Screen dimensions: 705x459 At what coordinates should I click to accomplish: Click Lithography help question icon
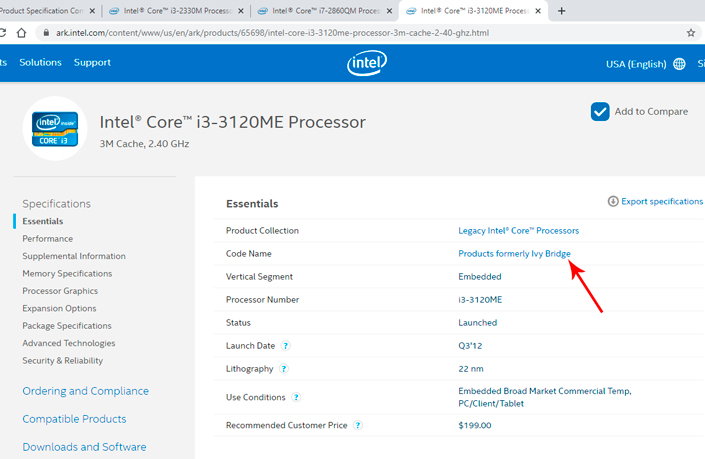pyautogui.click(x=283, y=369)
